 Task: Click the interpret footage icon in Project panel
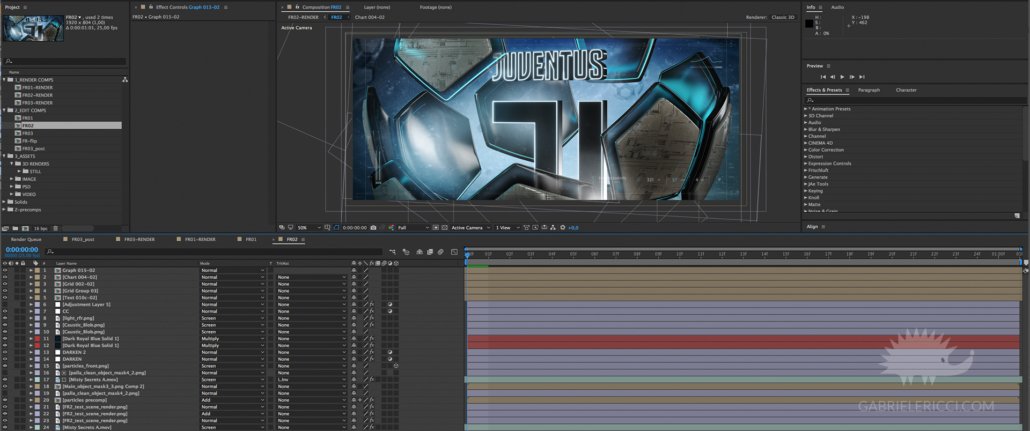point(5,229)
